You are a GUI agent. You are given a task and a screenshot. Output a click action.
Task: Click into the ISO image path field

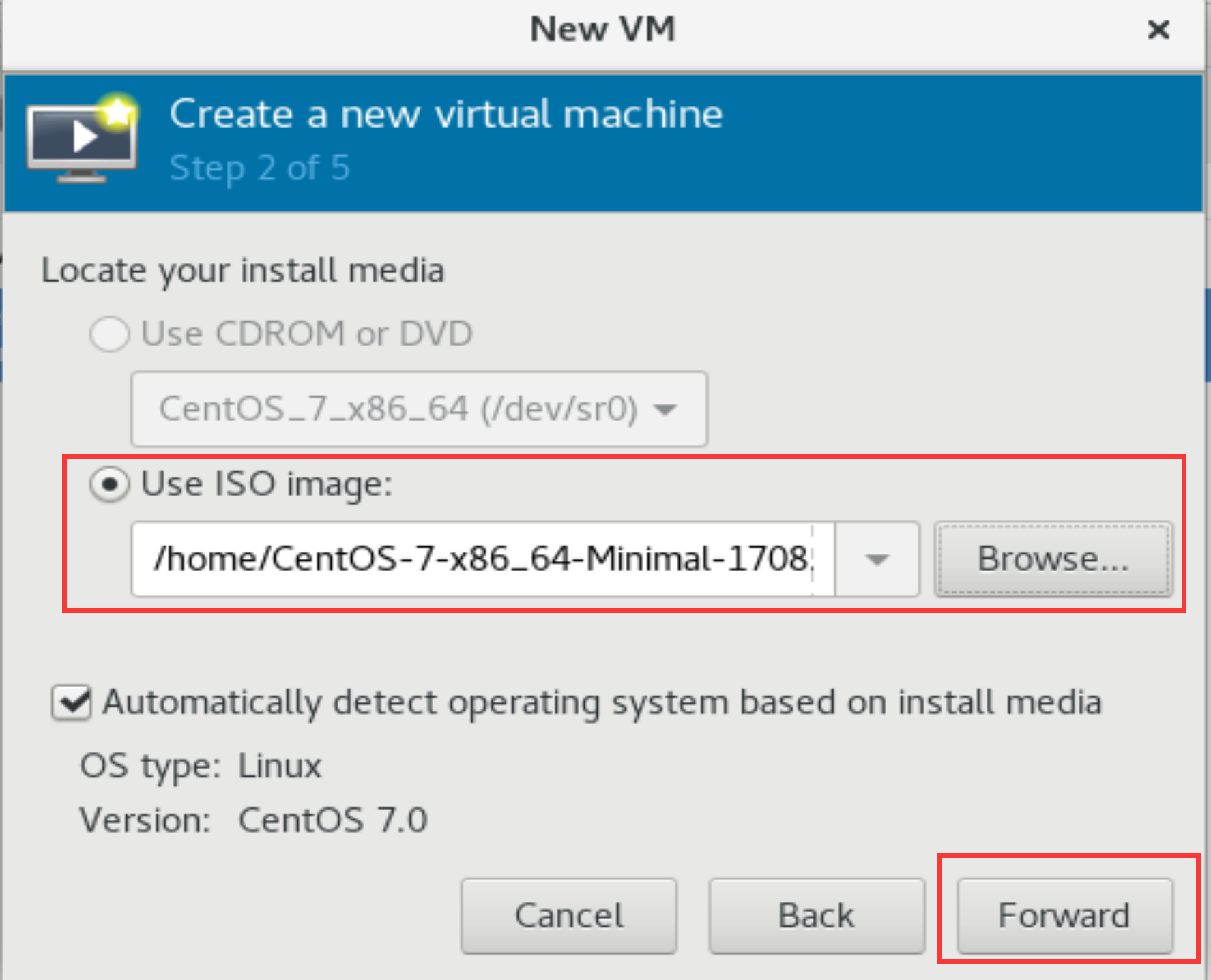click(x=483, y=559)
